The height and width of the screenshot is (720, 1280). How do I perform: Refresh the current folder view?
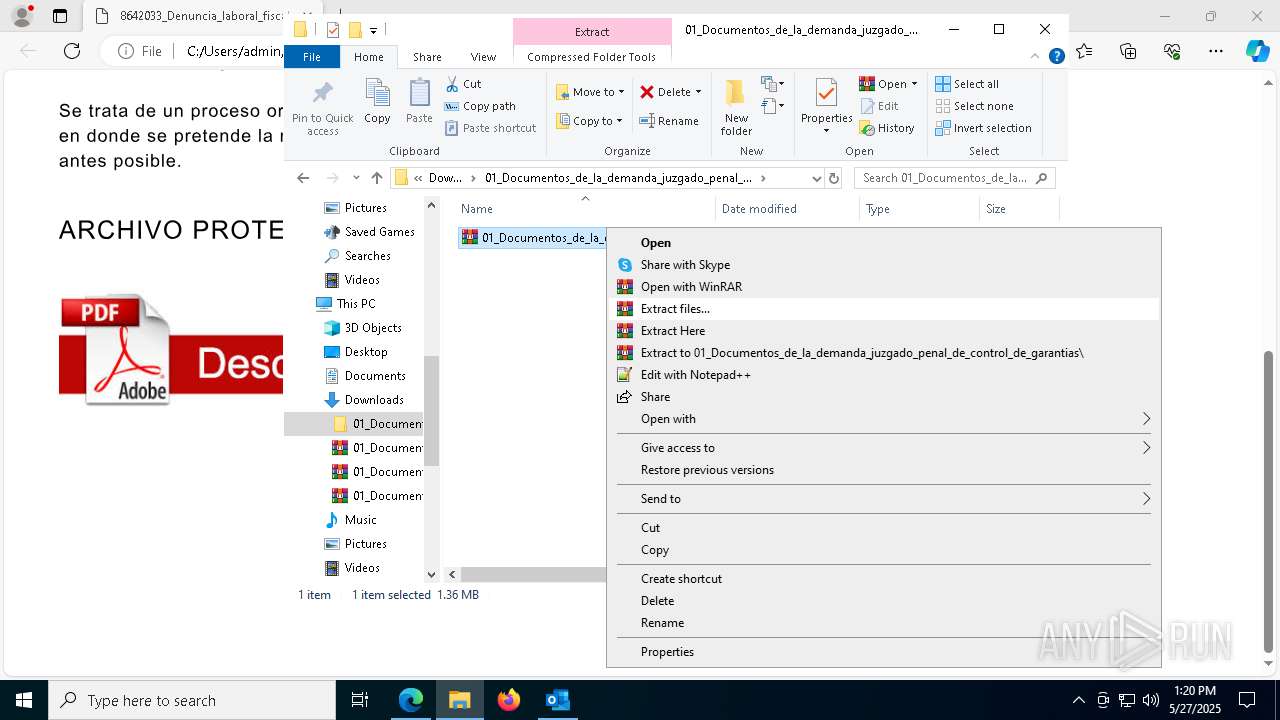834,178
